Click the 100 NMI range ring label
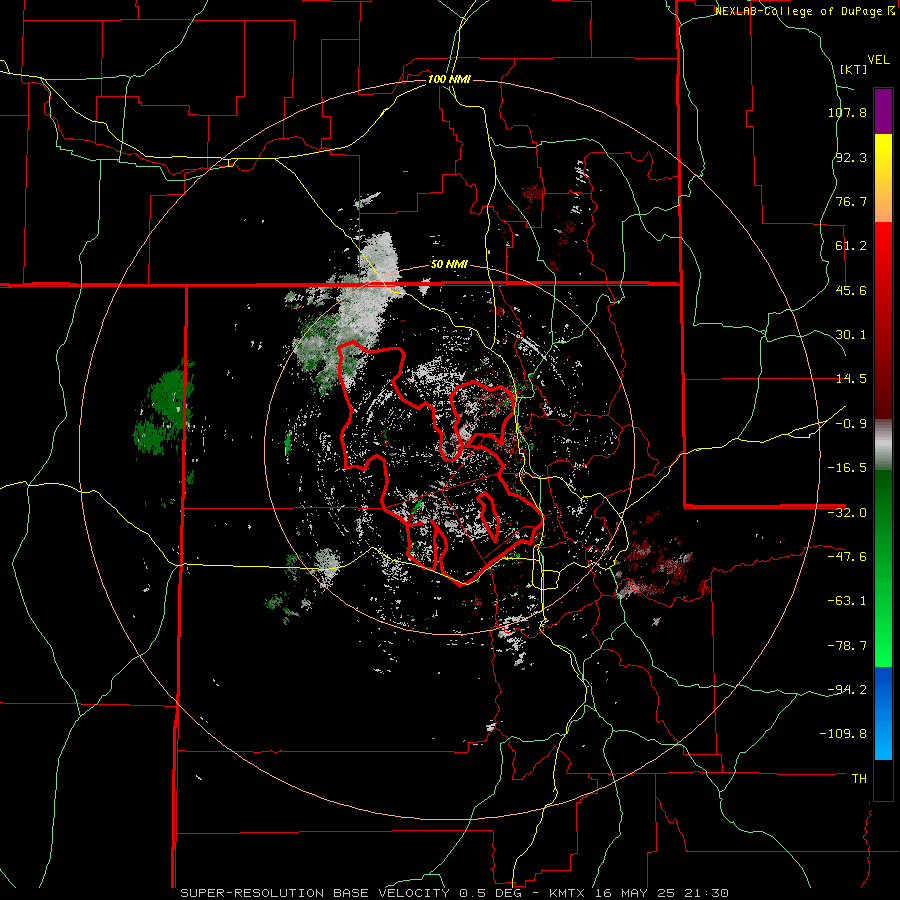This screenshot has width=900, height=900. click(449, 79)
